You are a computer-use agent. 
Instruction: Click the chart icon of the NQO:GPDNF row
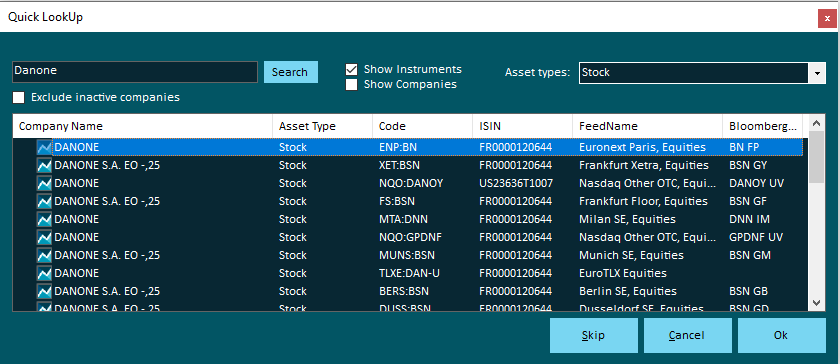44,237
